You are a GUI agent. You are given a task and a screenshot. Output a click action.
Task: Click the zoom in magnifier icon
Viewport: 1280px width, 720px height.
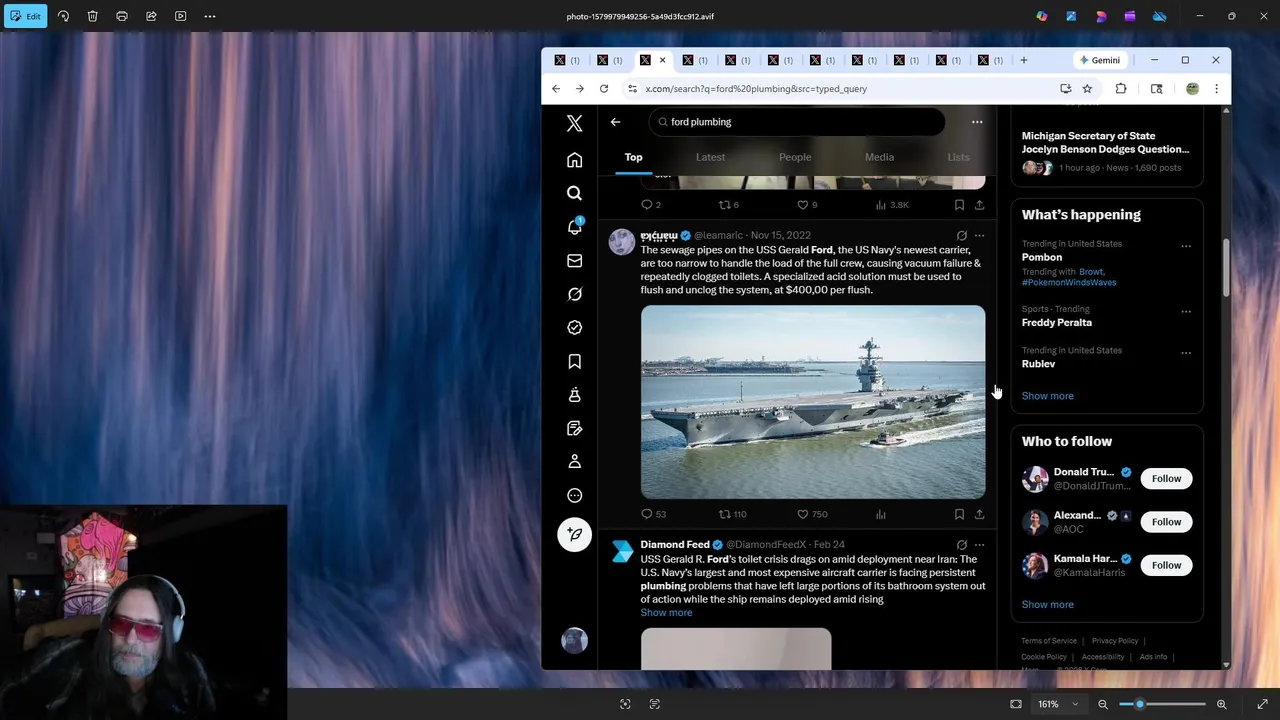[1221, 704]
